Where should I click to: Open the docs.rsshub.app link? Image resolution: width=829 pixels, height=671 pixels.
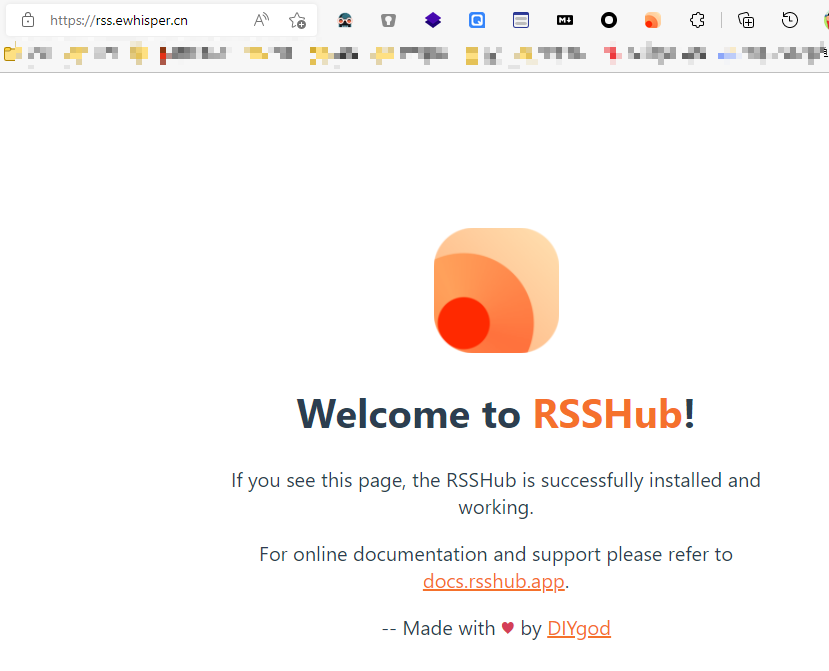tap(494, 581)
